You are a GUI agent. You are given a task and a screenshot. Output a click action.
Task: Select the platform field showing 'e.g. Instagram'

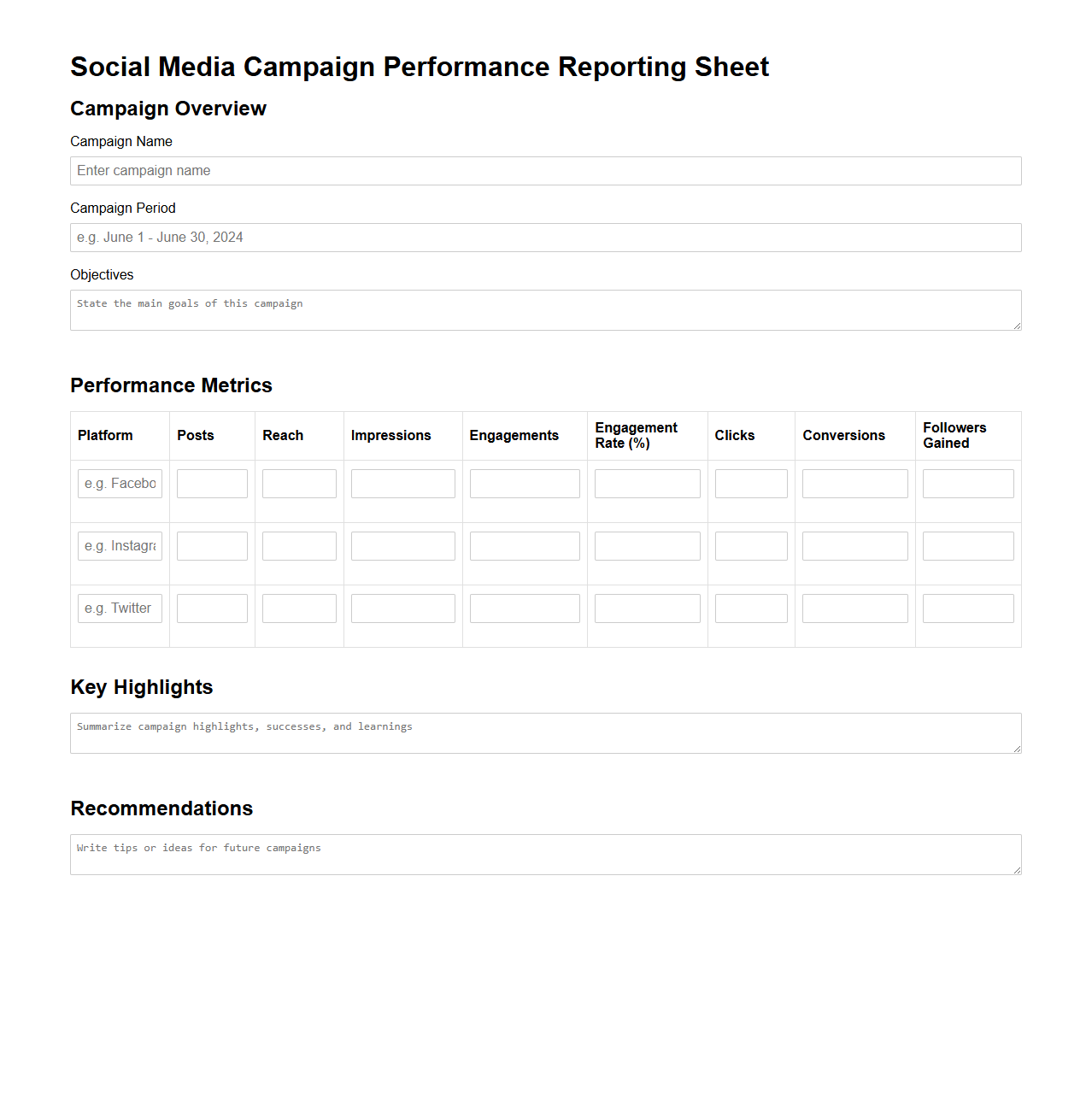120,545
